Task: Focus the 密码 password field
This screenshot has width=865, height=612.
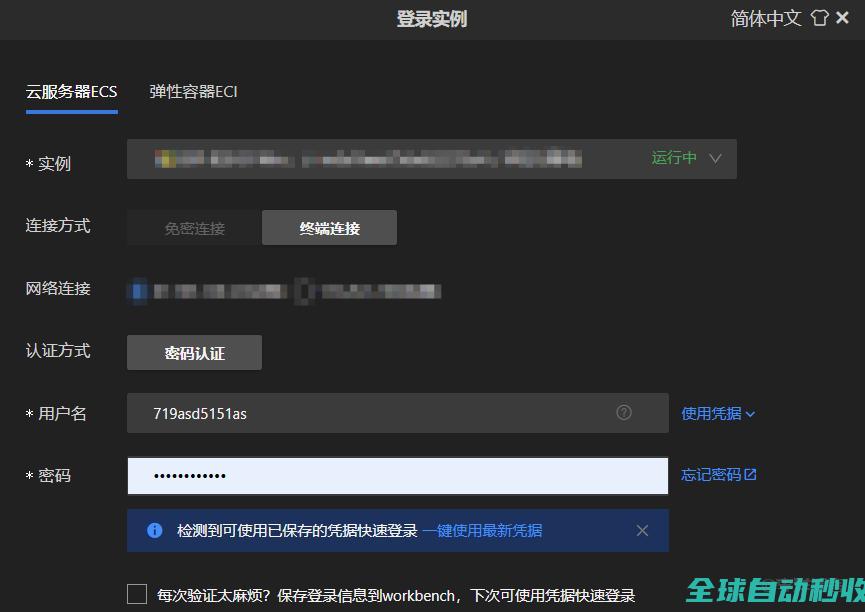Action: point(397,475)
